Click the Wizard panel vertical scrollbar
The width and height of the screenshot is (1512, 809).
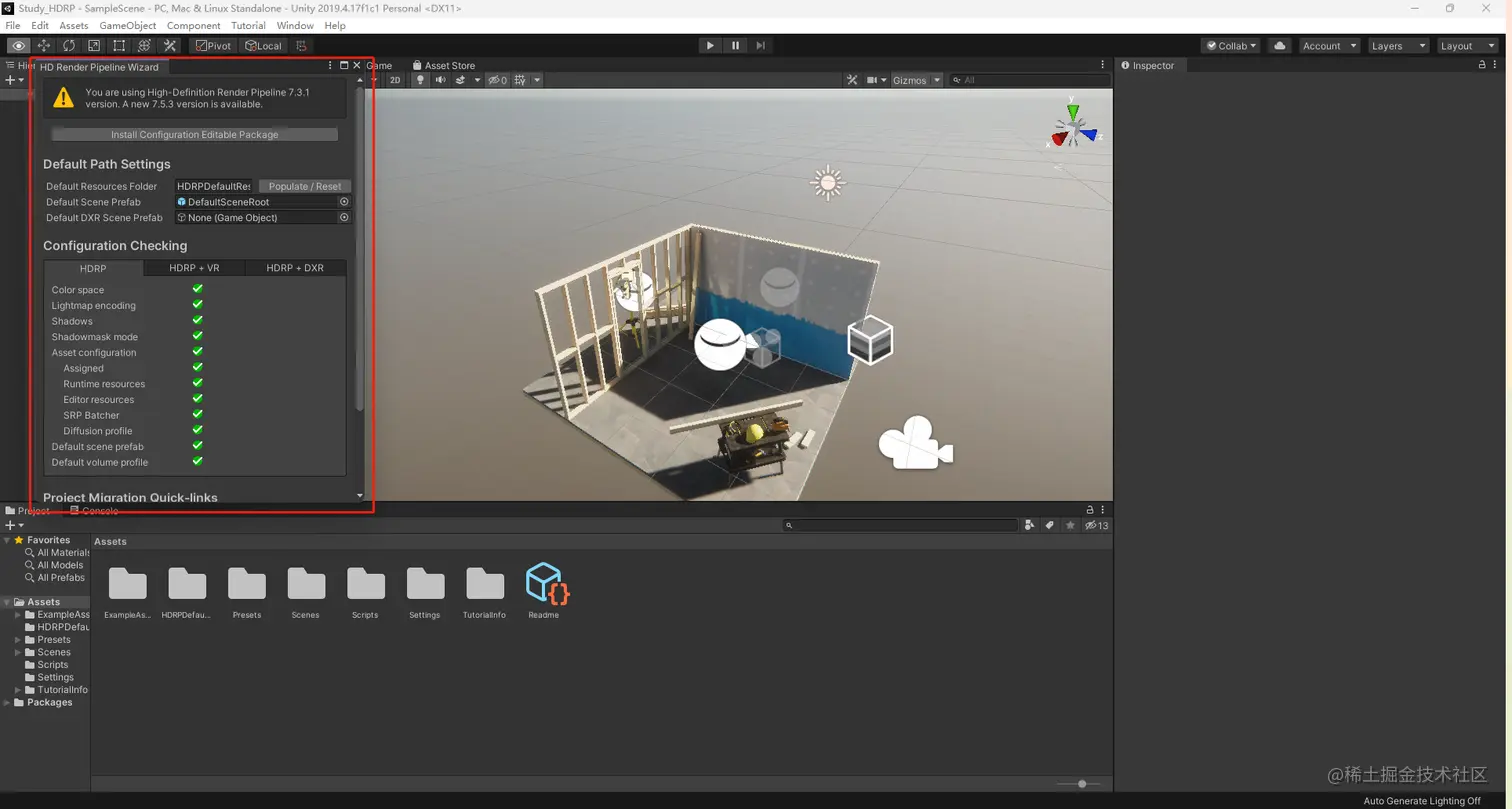click(x=360, y=250)
